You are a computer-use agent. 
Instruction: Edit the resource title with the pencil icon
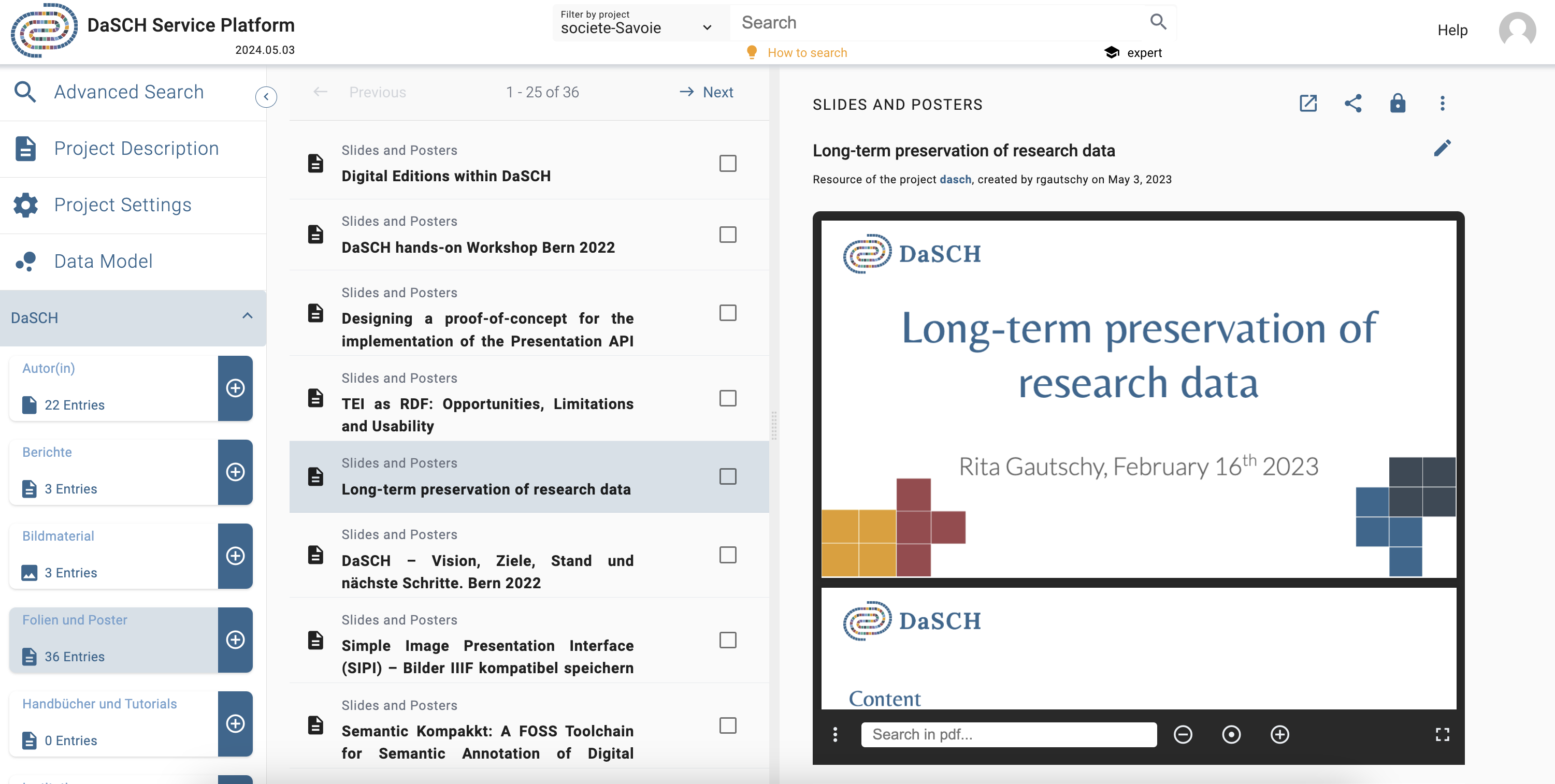coord(1443,148)
